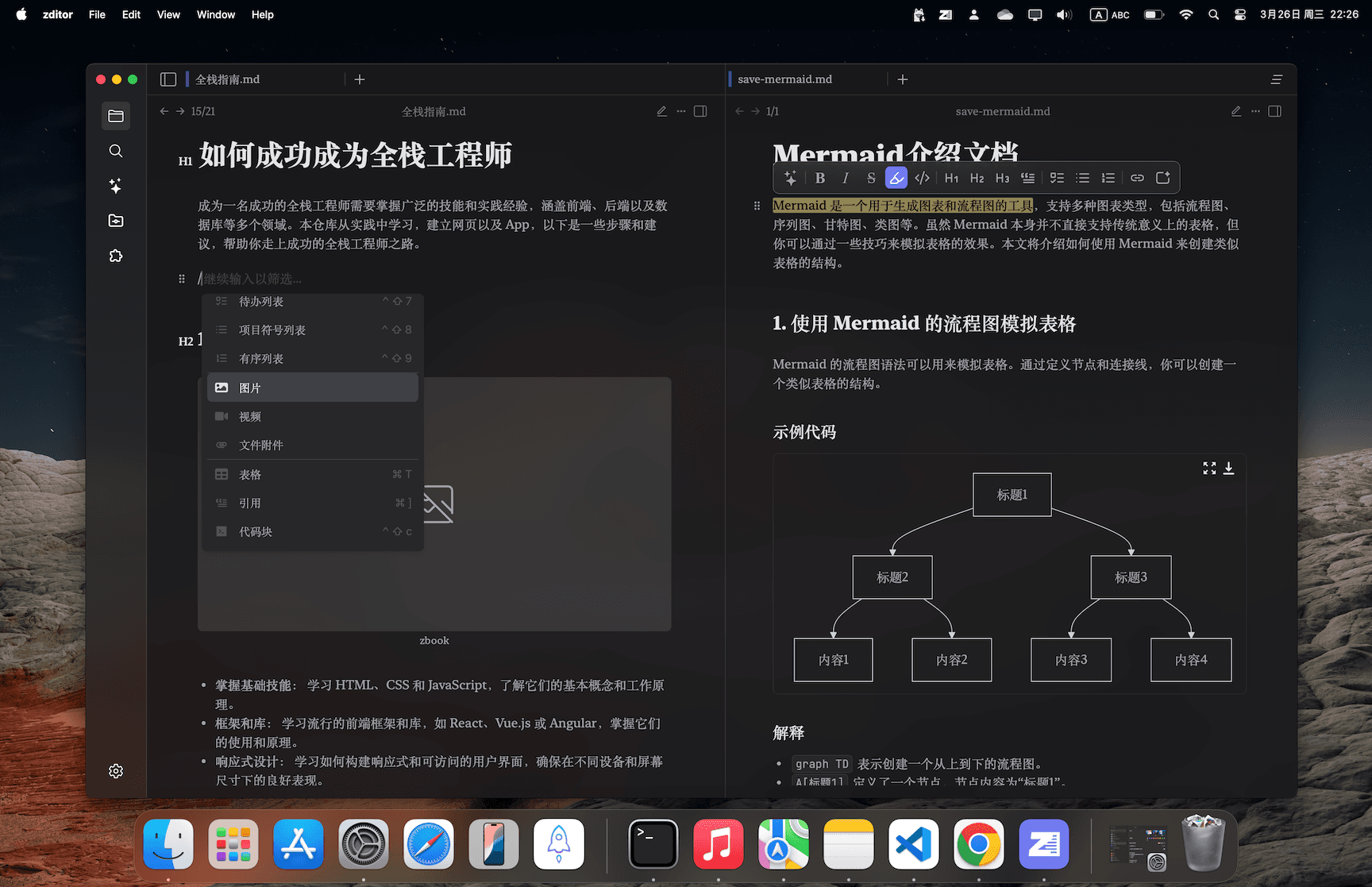
Task: Convert block to quote via toolbar
Action: point(1028,178)
